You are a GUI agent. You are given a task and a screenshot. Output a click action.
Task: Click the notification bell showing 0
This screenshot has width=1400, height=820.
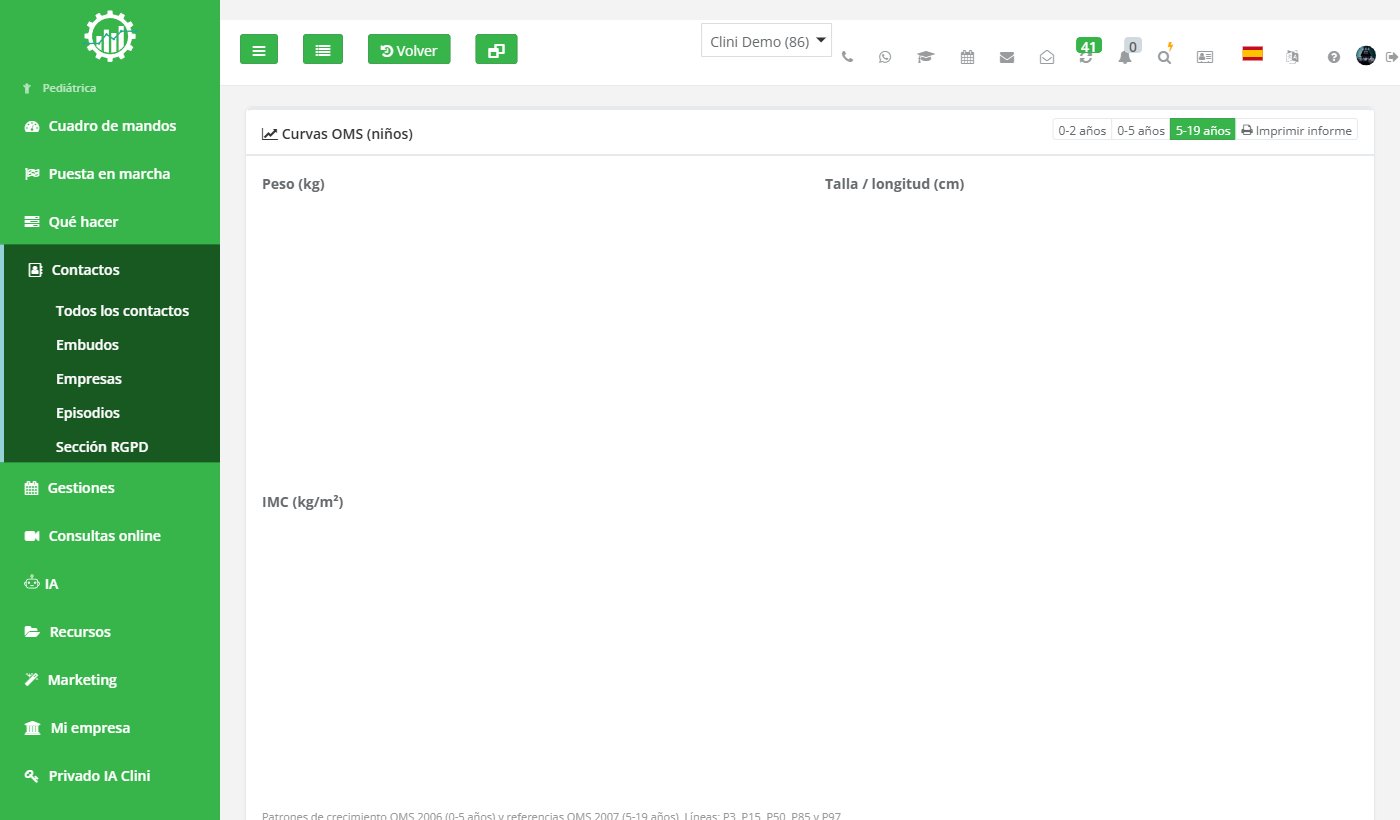coord(1125,57)
